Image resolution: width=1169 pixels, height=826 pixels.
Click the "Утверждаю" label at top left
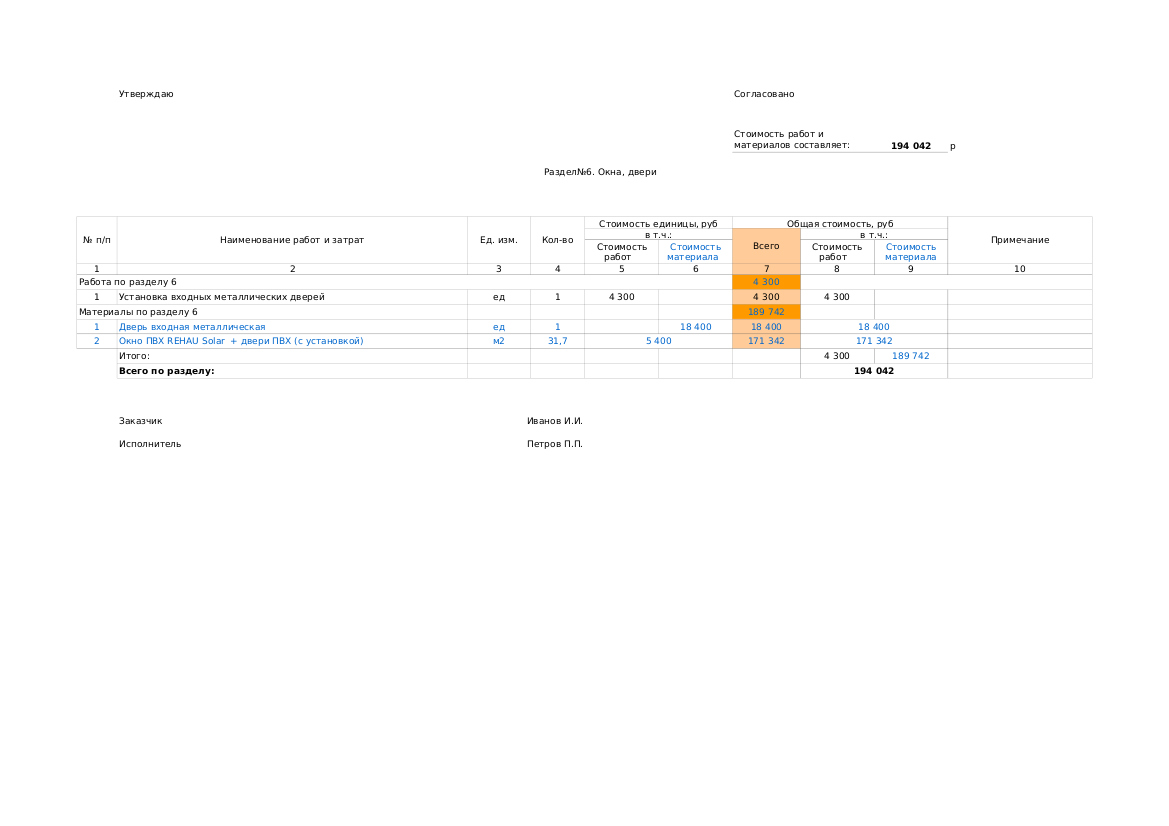(x=146, y=94)
